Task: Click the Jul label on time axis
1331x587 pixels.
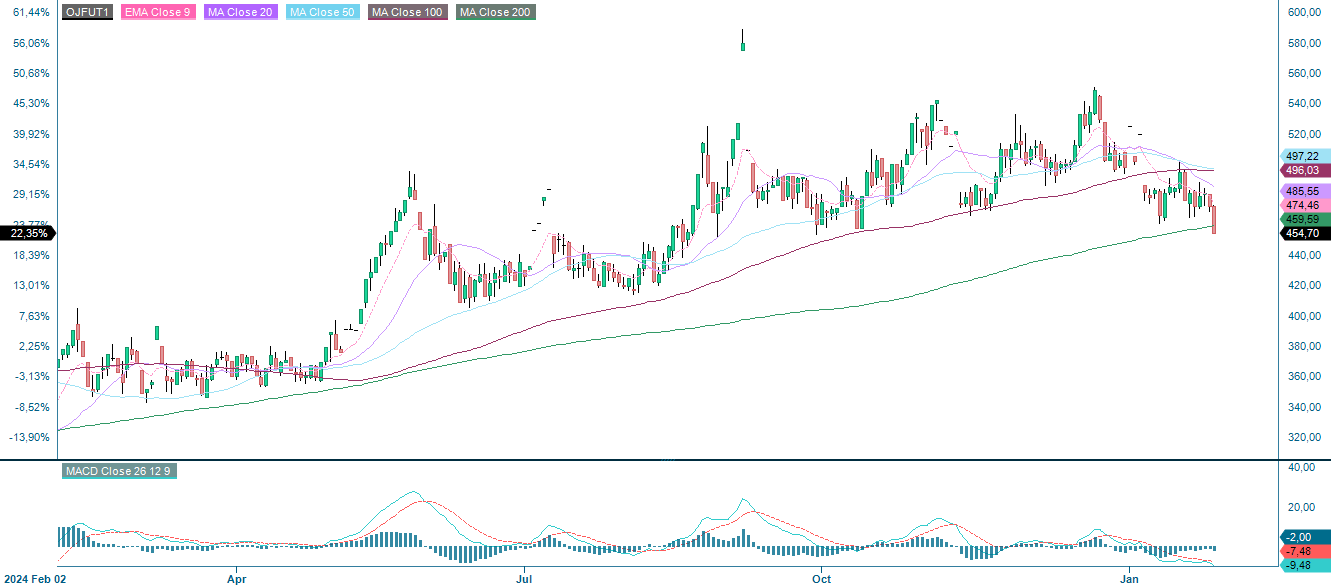Action: (x=523, y=578)
